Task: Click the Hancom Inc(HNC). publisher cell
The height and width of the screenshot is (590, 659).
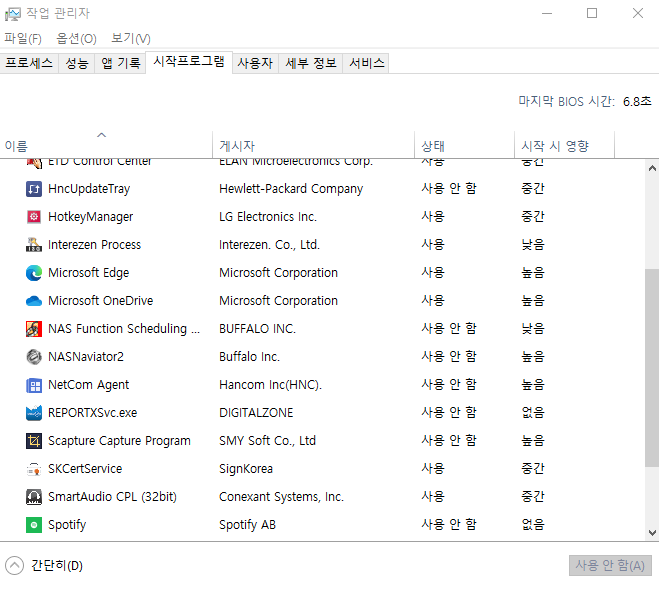Action: [271, 385]
